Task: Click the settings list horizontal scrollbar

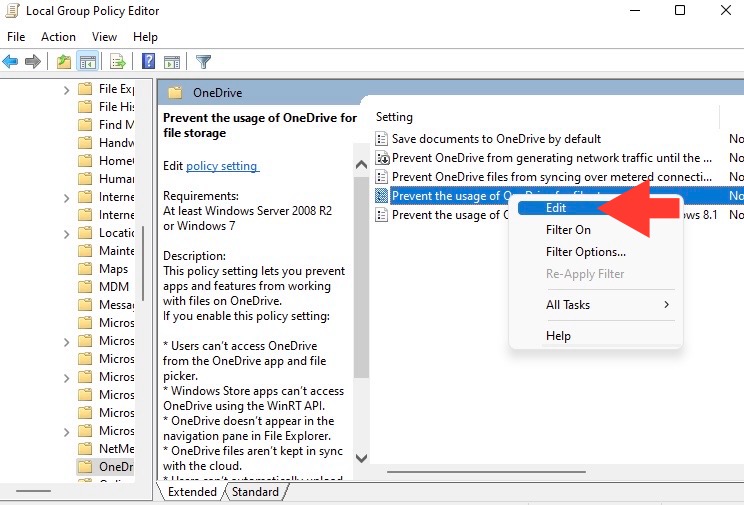Action: (x=487, y=472)
